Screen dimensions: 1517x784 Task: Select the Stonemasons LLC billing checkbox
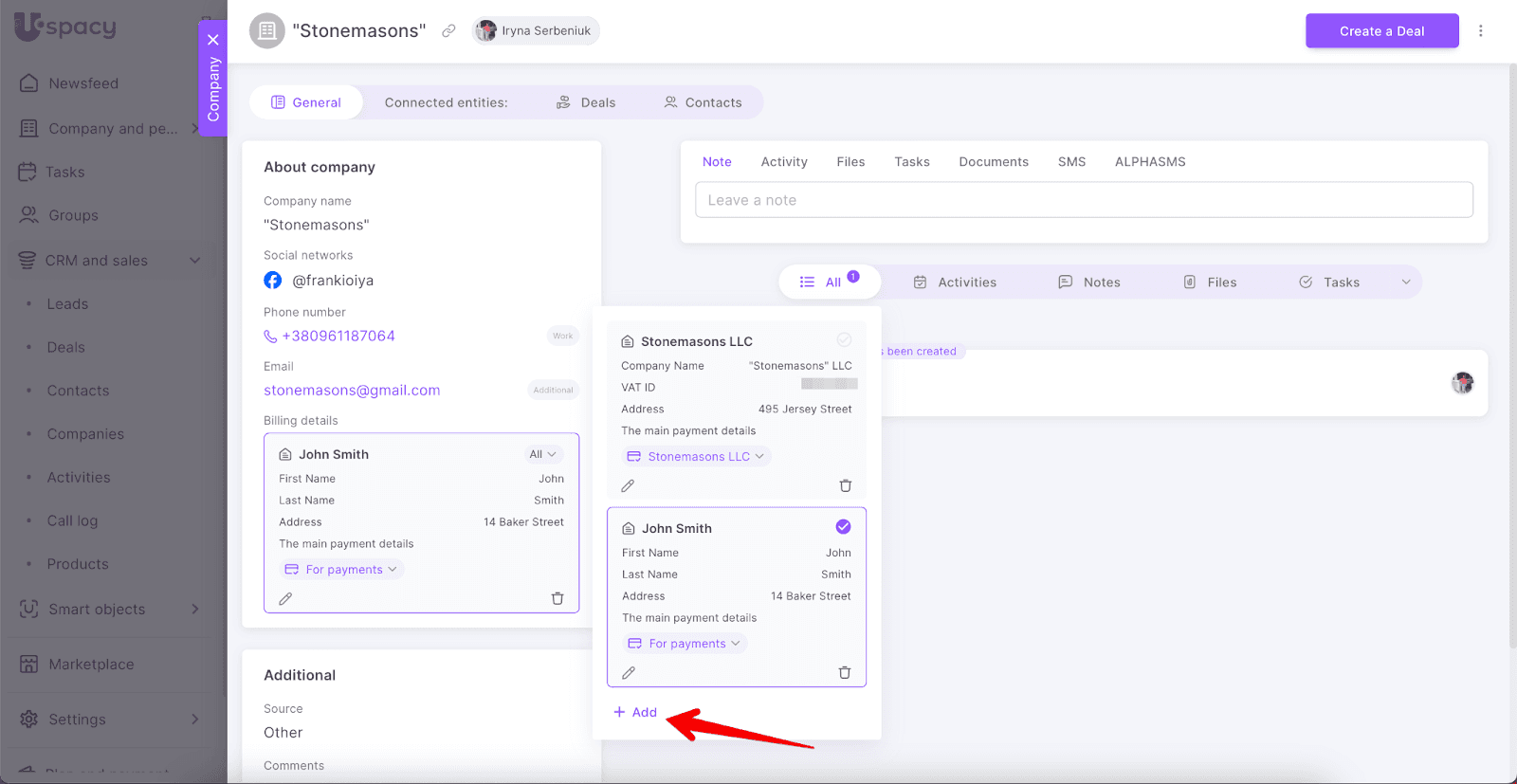tap(844, 339)
